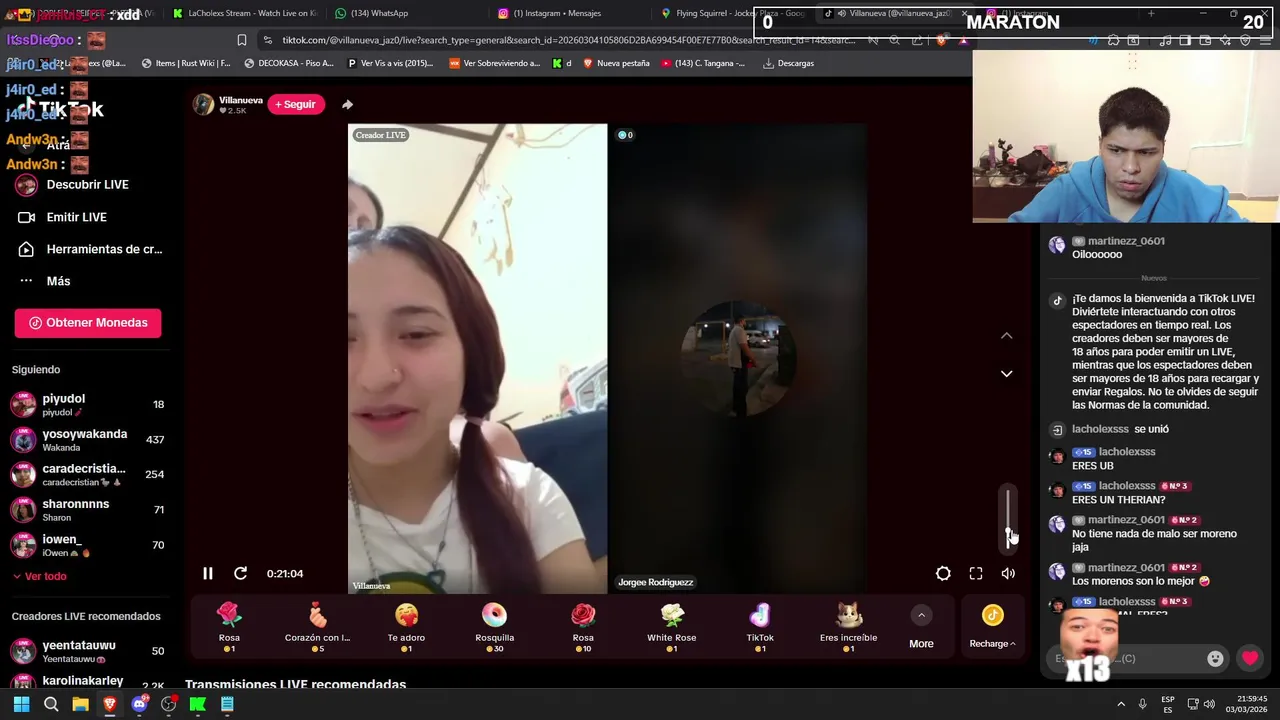Open recommended creator yeentatauwu
Screen dimensions: 1280x720
(x=88, y=651)
